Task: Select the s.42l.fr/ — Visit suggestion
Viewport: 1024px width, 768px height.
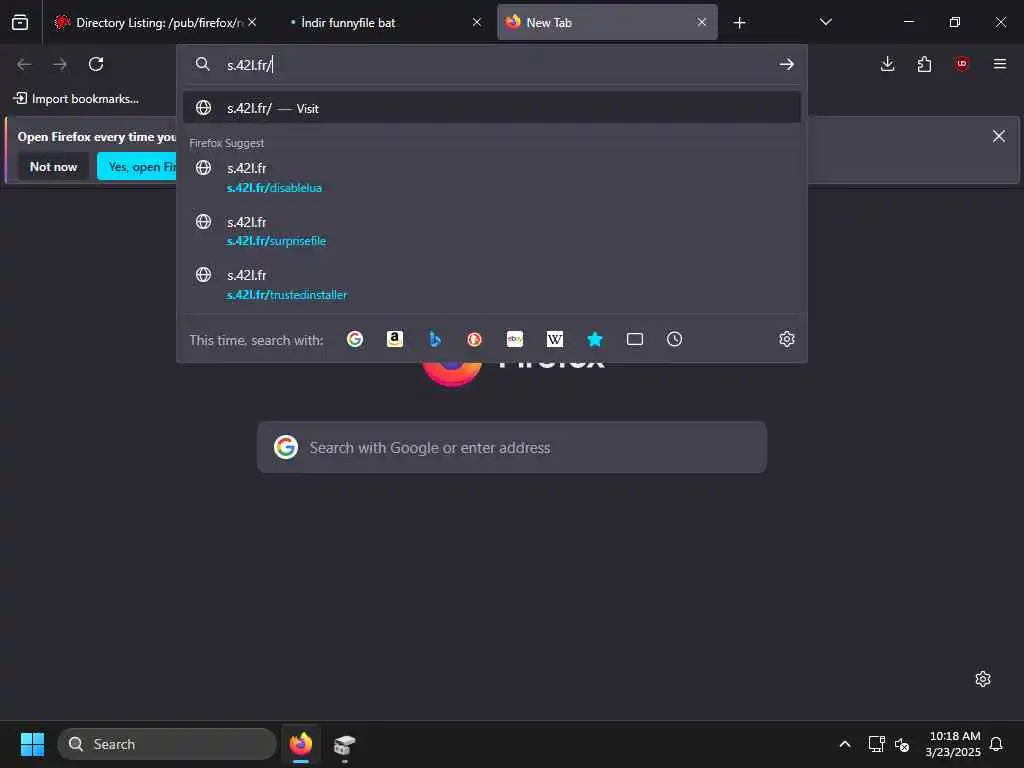Action: coord(492,108)
